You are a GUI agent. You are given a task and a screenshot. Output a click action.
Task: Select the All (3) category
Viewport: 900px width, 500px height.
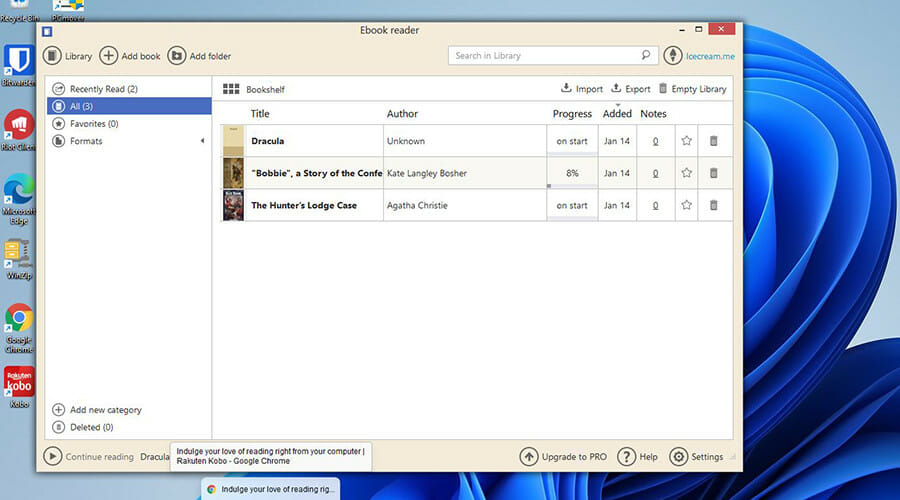129,106
